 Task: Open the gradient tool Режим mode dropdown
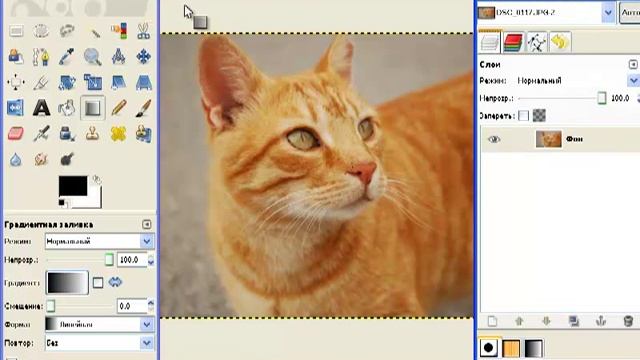pyautogui.click(x=99, y=241)
